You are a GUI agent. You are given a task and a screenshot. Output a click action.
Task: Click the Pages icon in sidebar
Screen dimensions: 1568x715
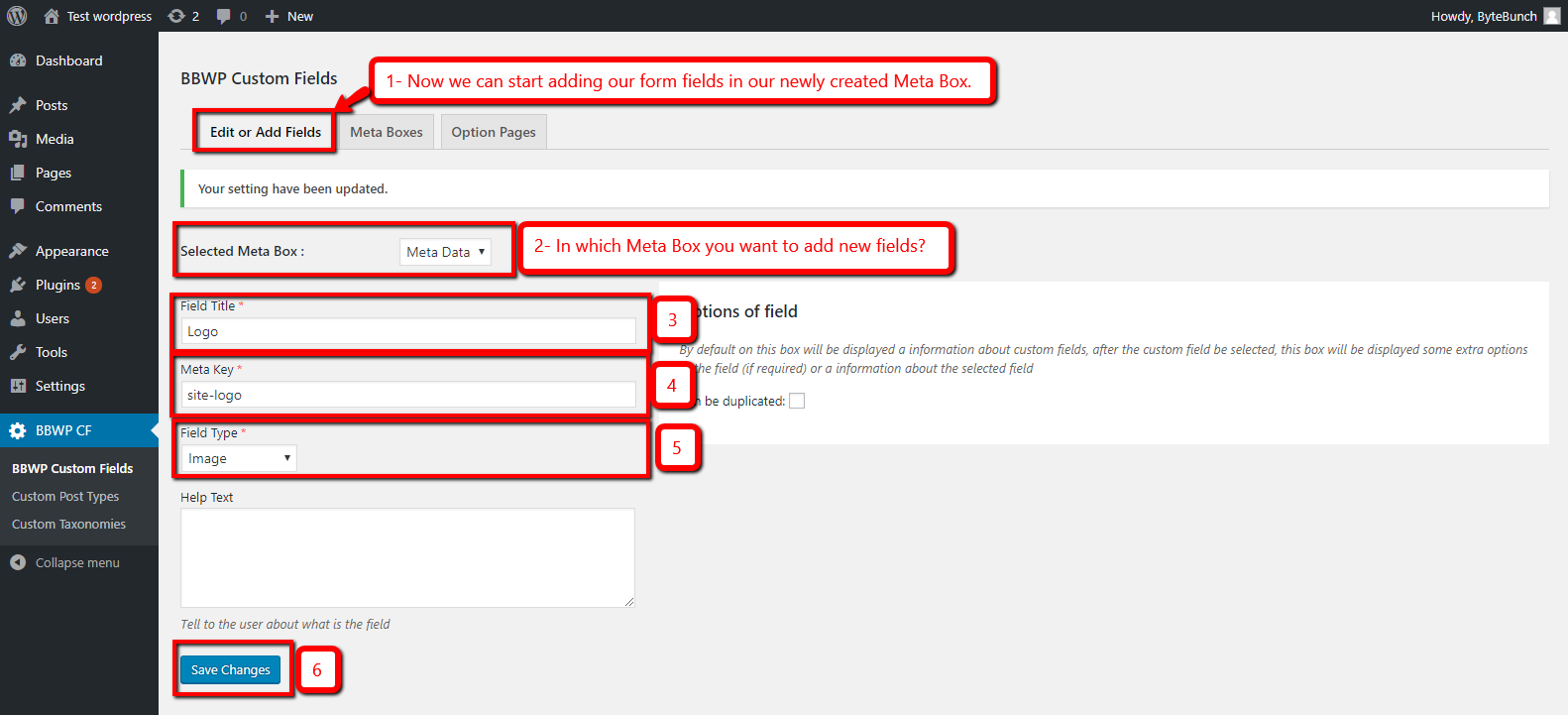18,173
